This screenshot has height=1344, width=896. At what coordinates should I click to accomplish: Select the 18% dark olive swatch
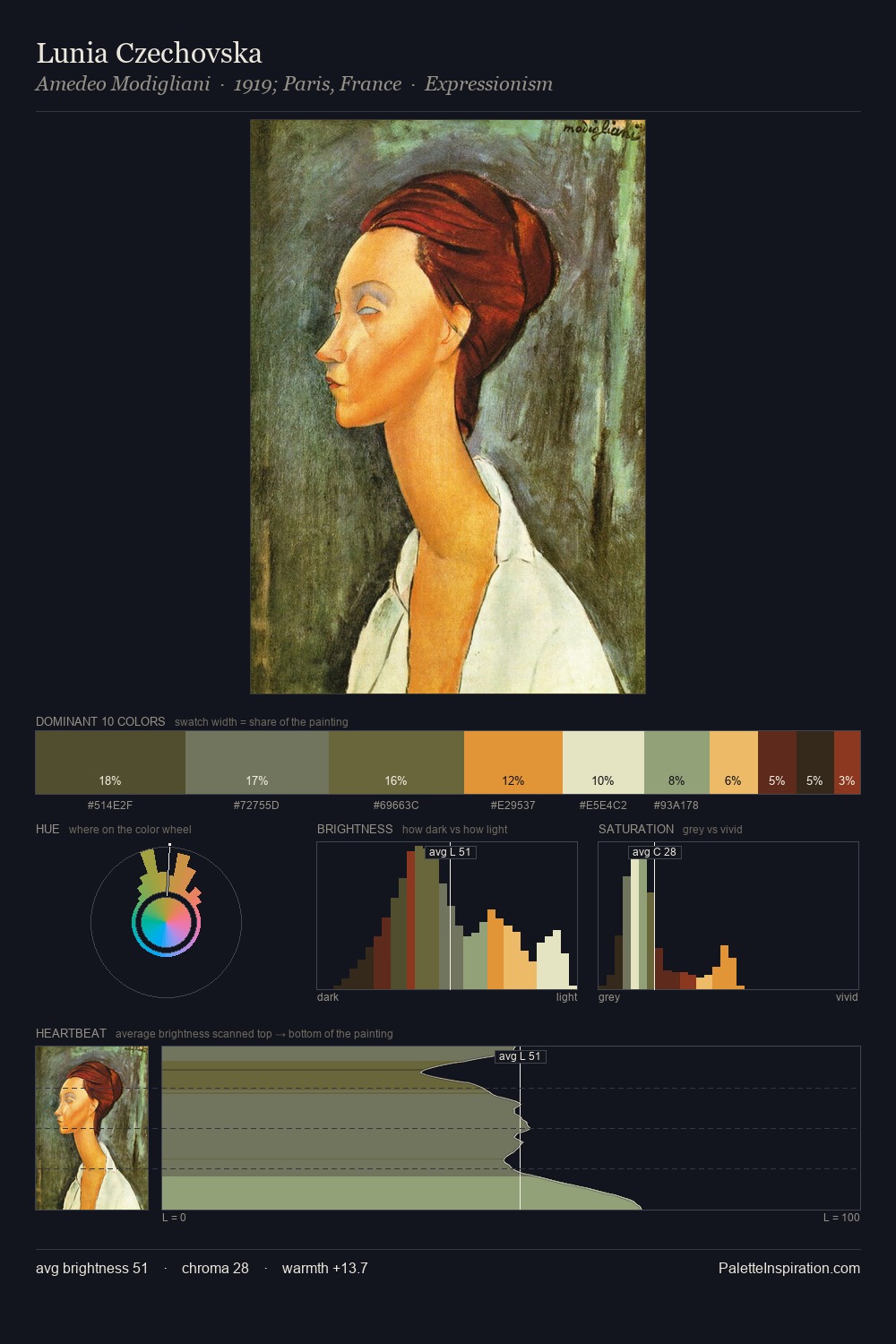coord(110,762)
